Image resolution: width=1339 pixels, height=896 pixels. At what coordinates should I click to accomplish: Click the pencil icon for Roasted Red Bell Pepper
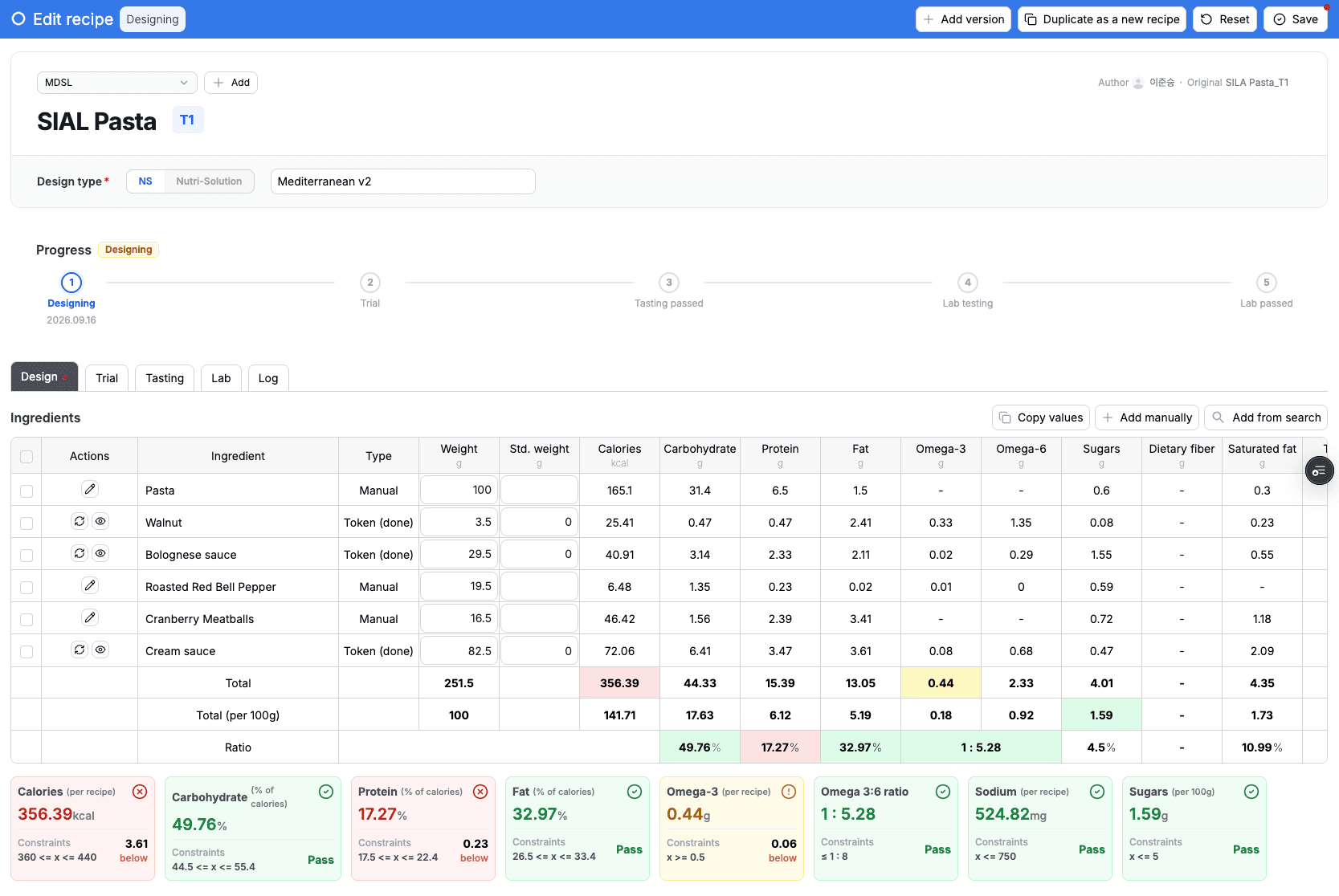coord(90,585)
